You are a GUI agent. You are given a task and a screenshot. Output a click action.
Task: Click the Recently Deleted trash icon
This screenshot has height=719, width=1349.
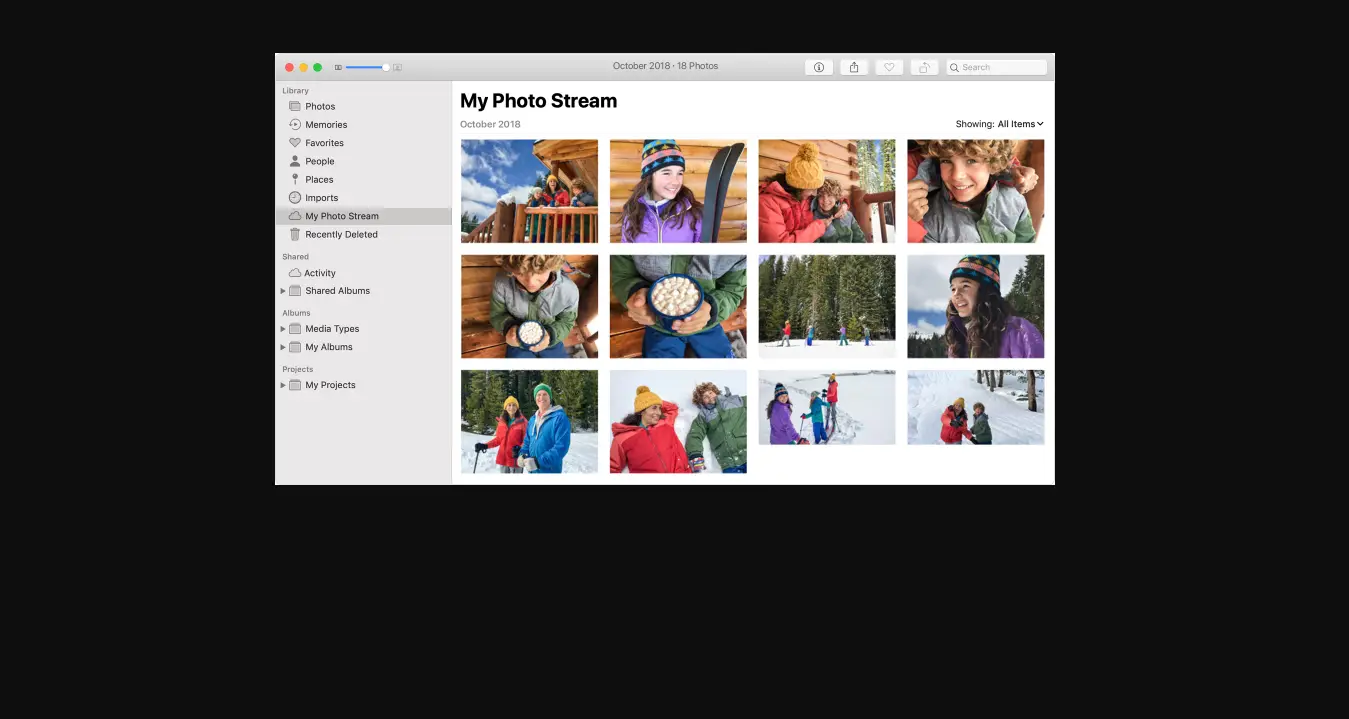pos(295,235)
